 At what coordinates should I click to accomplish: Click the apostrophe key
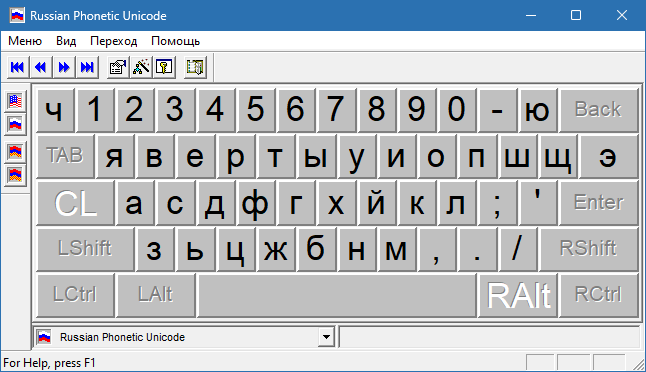pos(538,203)
